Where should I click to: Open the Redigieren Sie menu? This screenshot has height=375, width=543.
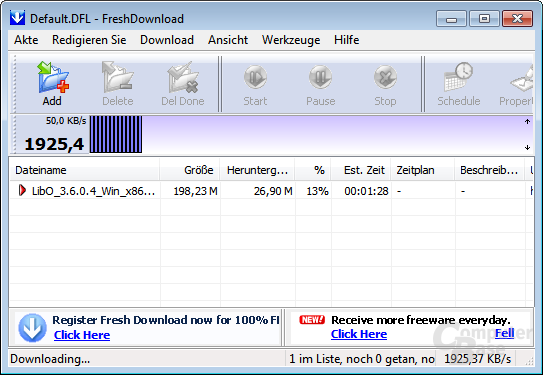(89, 40)
